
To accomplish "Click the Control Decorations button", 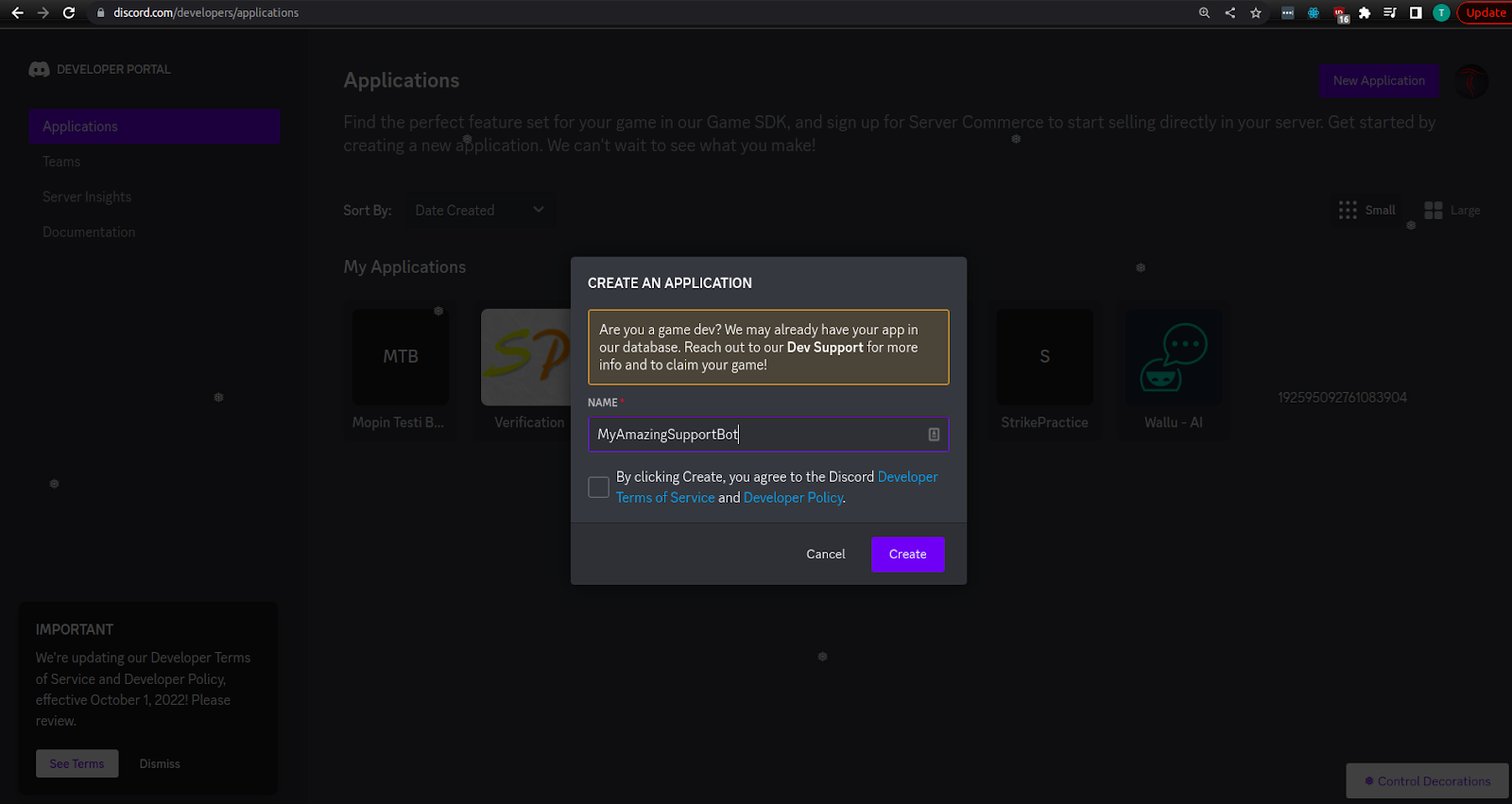I will pyautogui.click(x=1427, y=781).
